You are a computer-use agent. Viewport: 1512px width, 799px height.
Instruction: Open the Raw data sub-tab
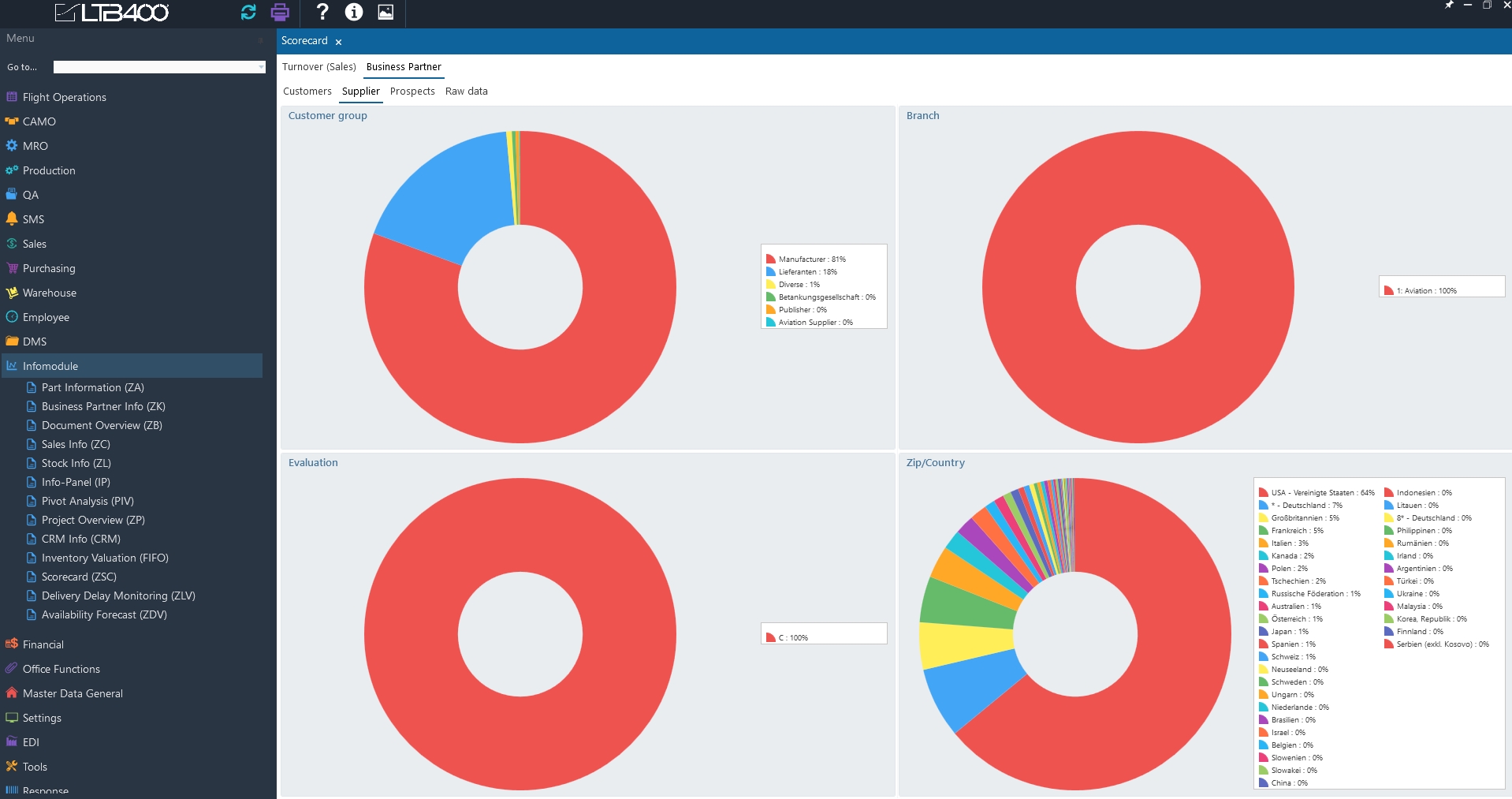466,91
